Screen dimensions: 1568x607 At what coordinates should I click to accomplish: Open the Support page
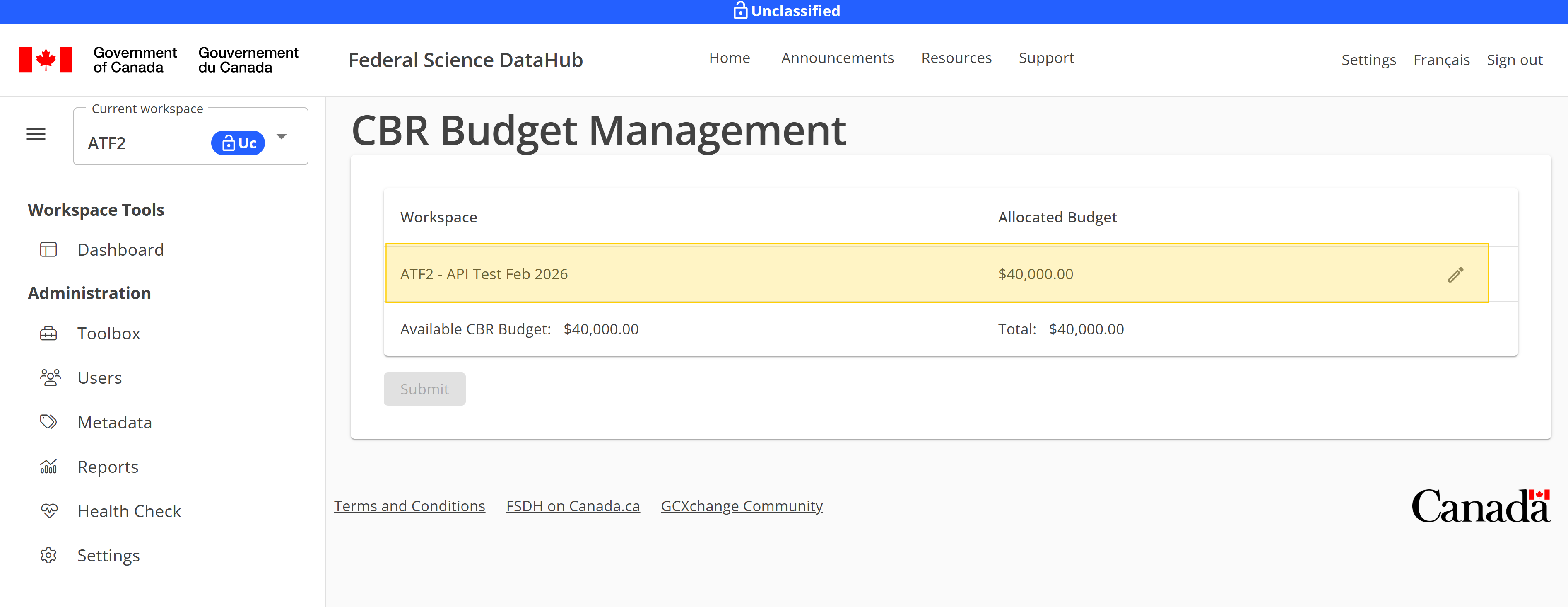(x=1046, y=58)
